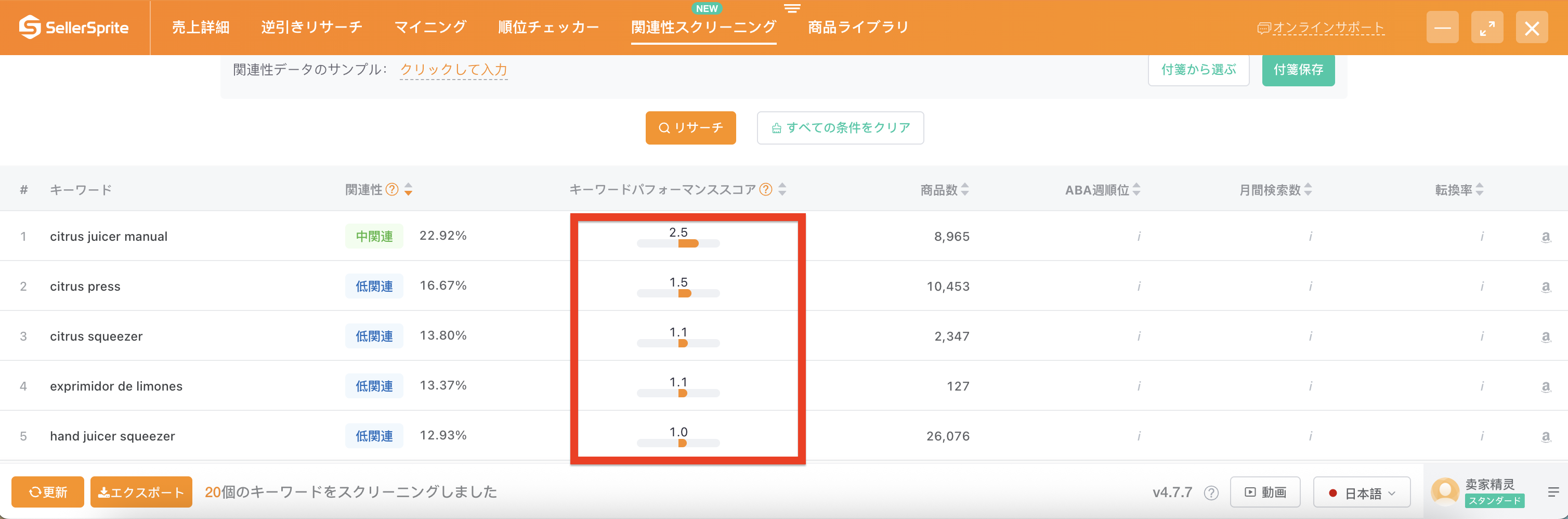Open the オンラインサポート link

click(1322, 28)
